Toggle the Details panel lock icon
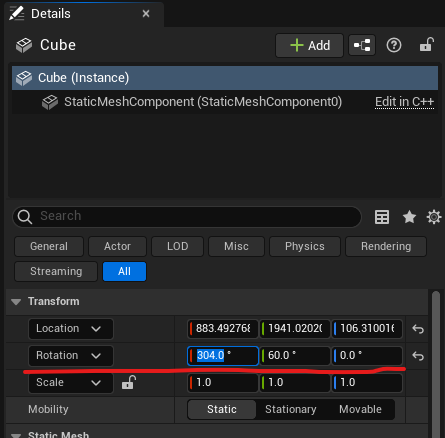Image resolution: width=445 pixels, height=438 pixels. pos(426,44)
